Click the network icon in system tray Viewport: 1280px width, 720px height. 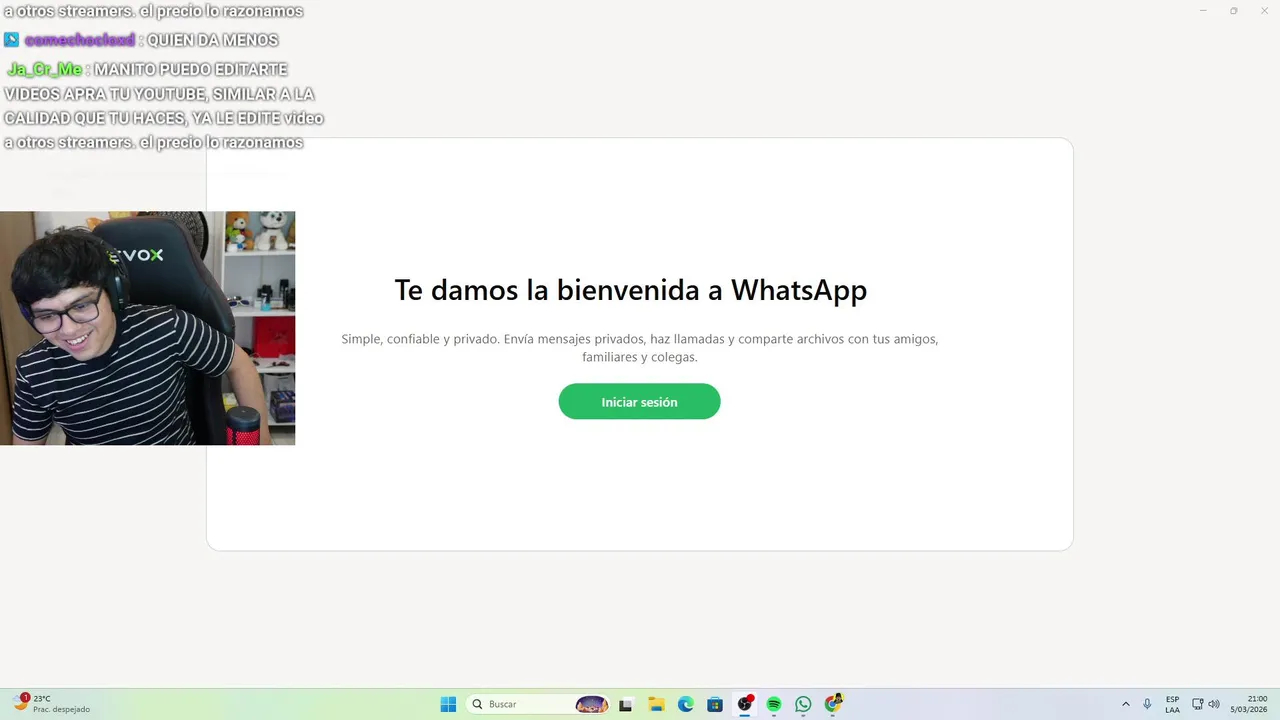click(x=1198, y=704)
